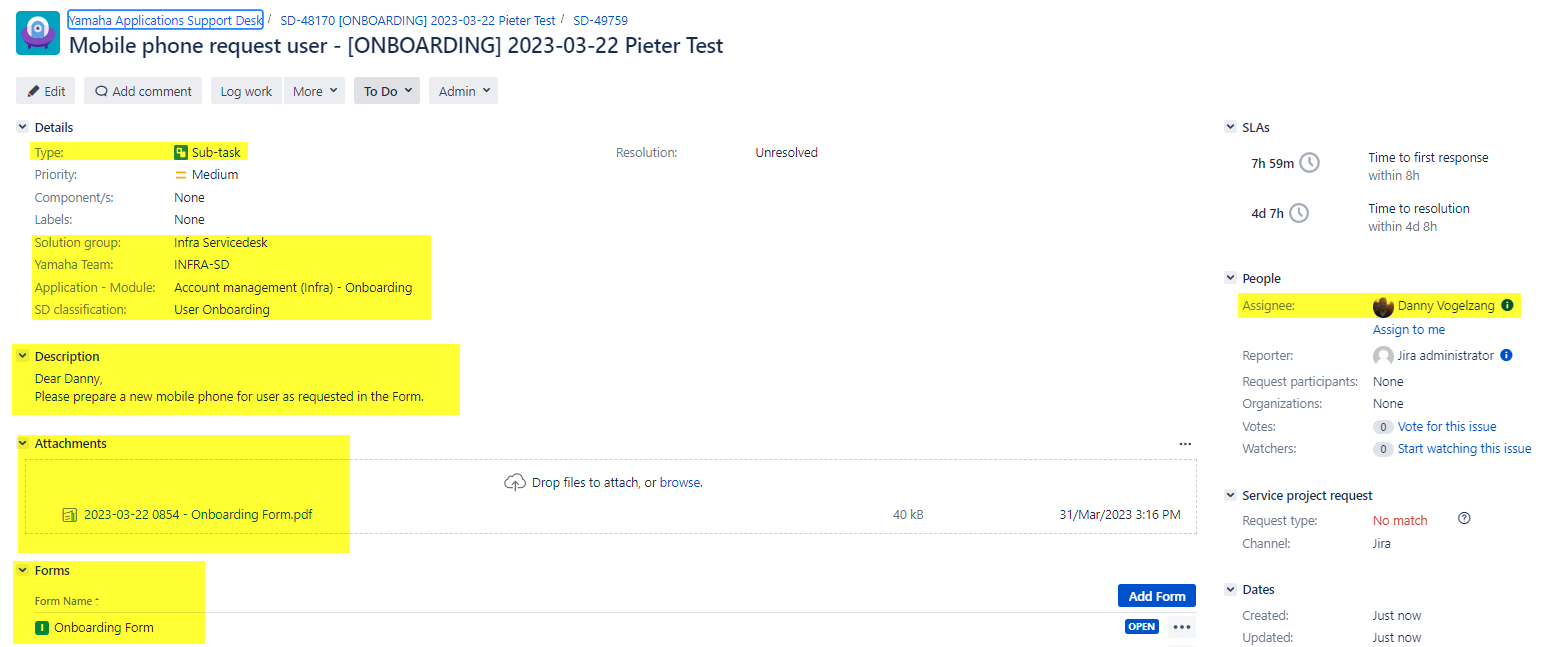The image size is (1557, 647).
Task: Open the Attachments section options menu
Action: coord(1185,444)
